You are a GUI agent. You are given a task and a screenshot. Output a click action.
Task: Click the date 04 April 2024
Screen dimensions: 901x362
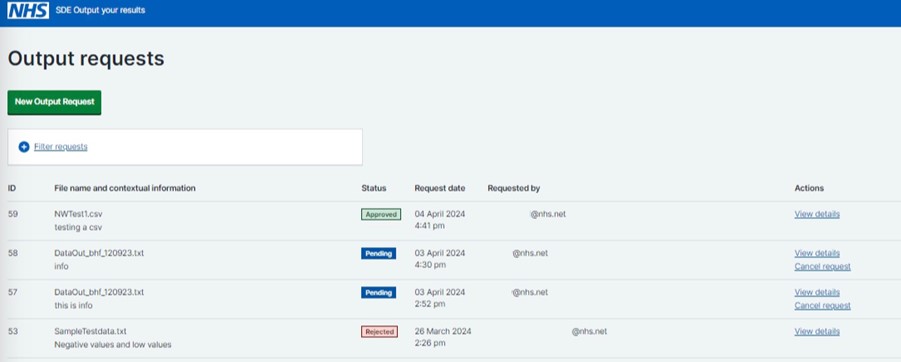pos(440,214)
